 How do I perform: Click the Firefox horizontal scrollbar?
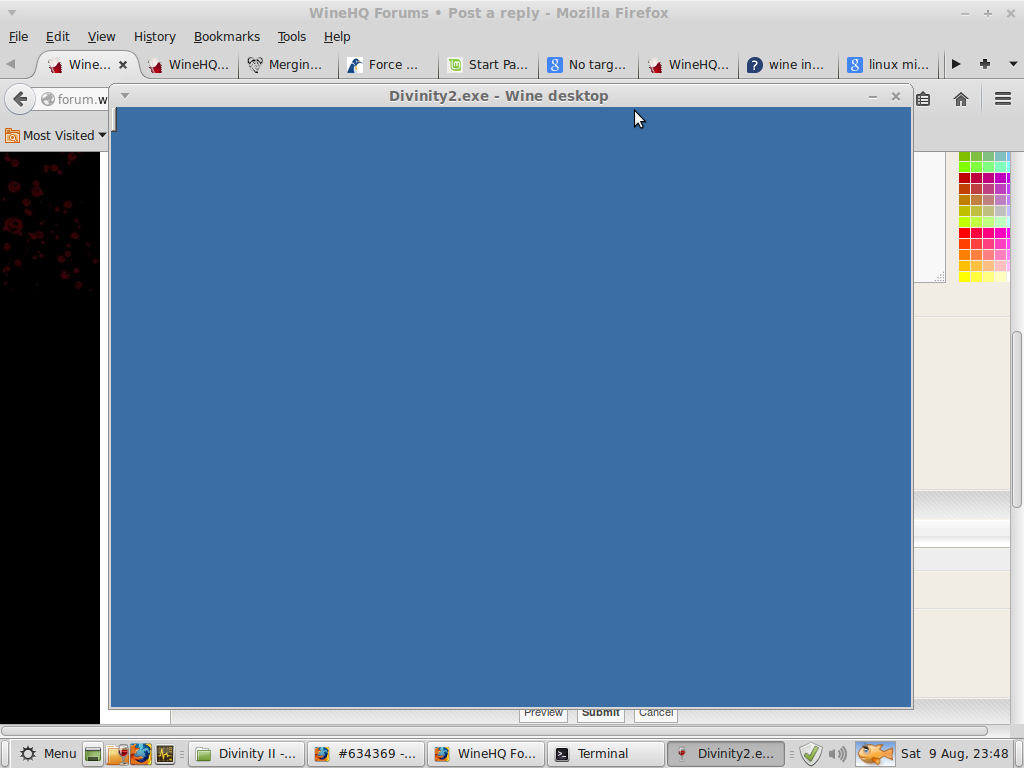494,731
